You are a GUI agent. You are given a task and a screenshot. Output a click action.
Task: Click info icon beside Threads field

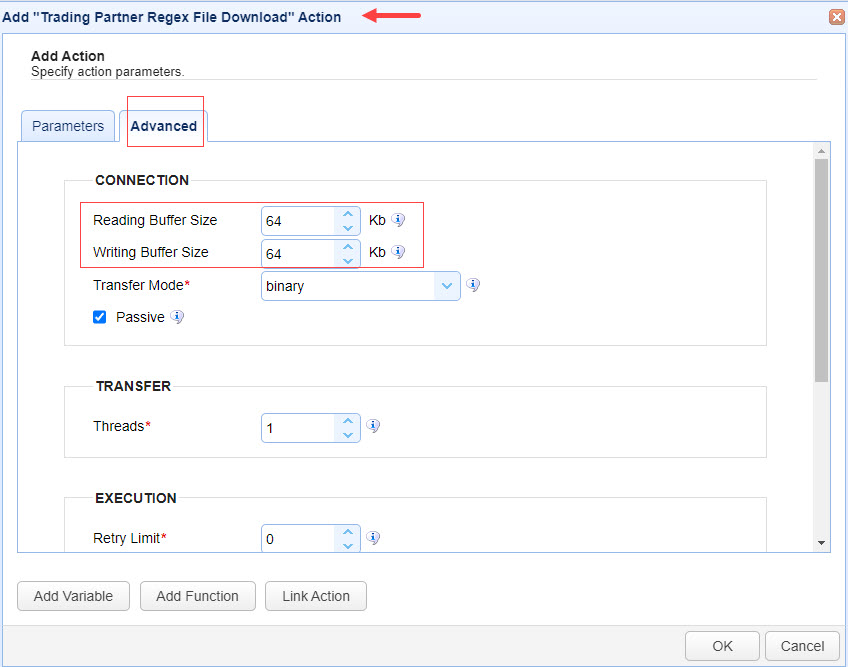click(x=373, y=426)
